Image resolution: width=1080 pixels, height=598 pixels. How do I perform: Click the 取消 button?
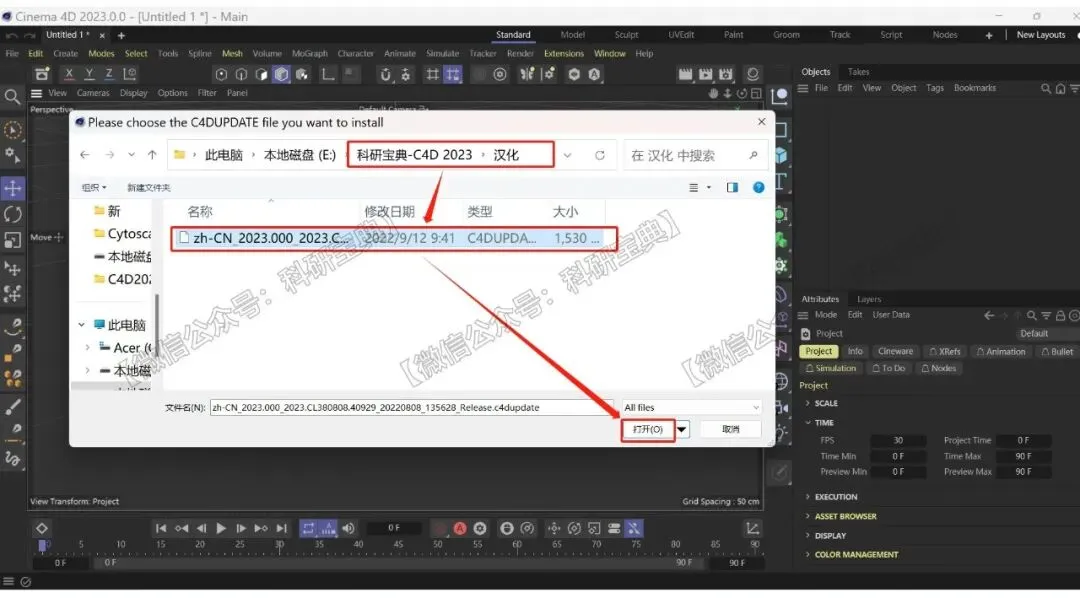[x=731, y=429]
